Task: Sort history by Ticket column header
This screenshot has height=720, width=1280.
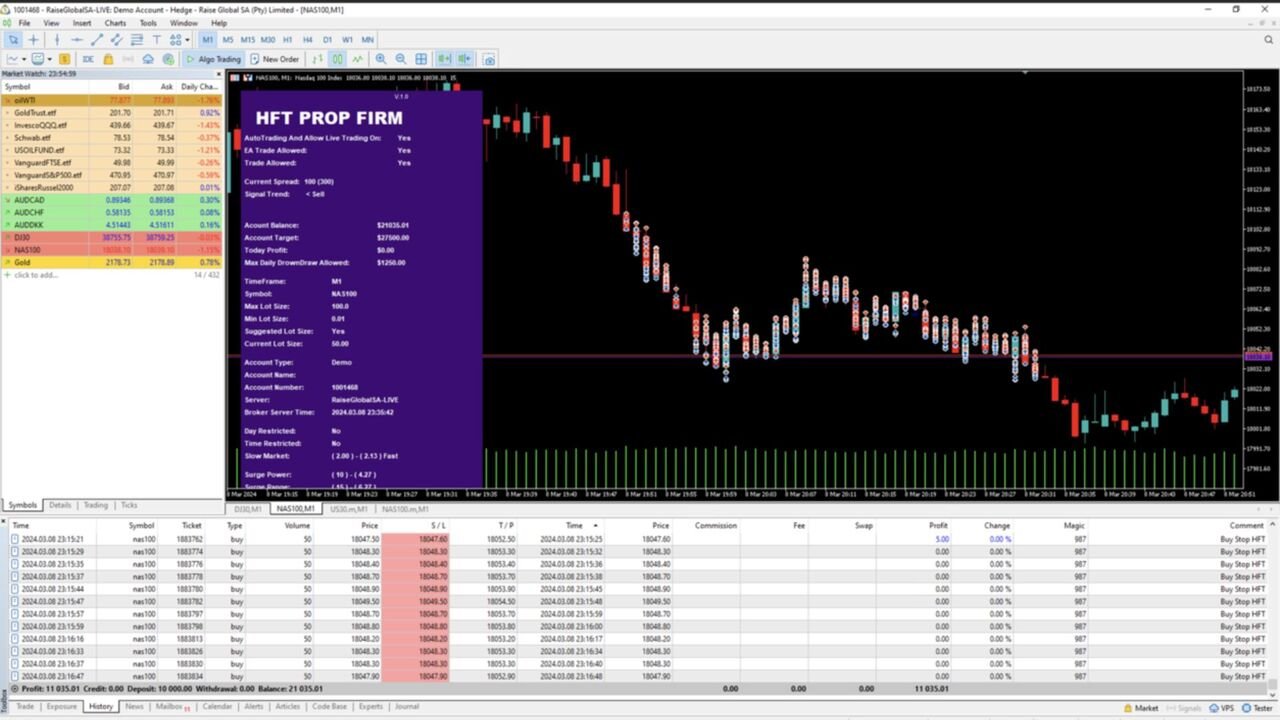Action: pyautogui.click(x=191, y=525)
